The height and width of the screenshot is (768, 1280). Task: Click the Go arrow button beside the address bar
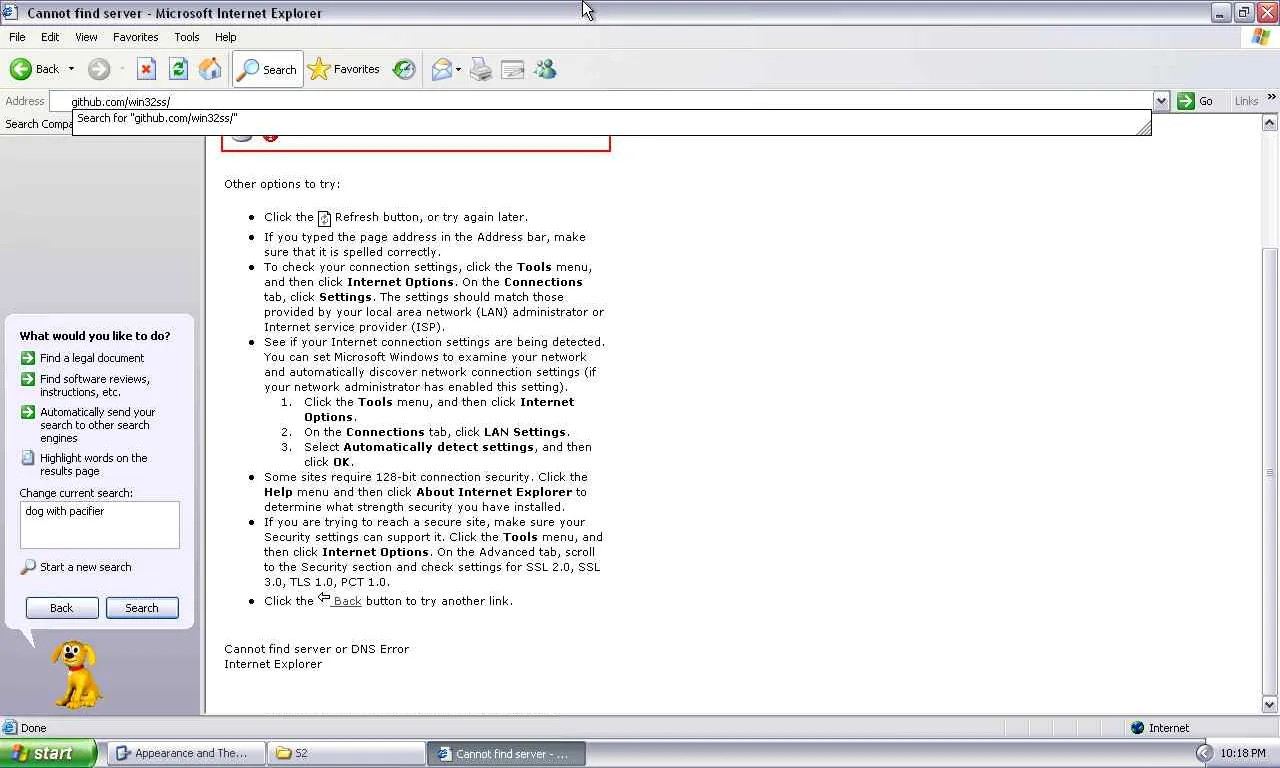point(1196,101)
